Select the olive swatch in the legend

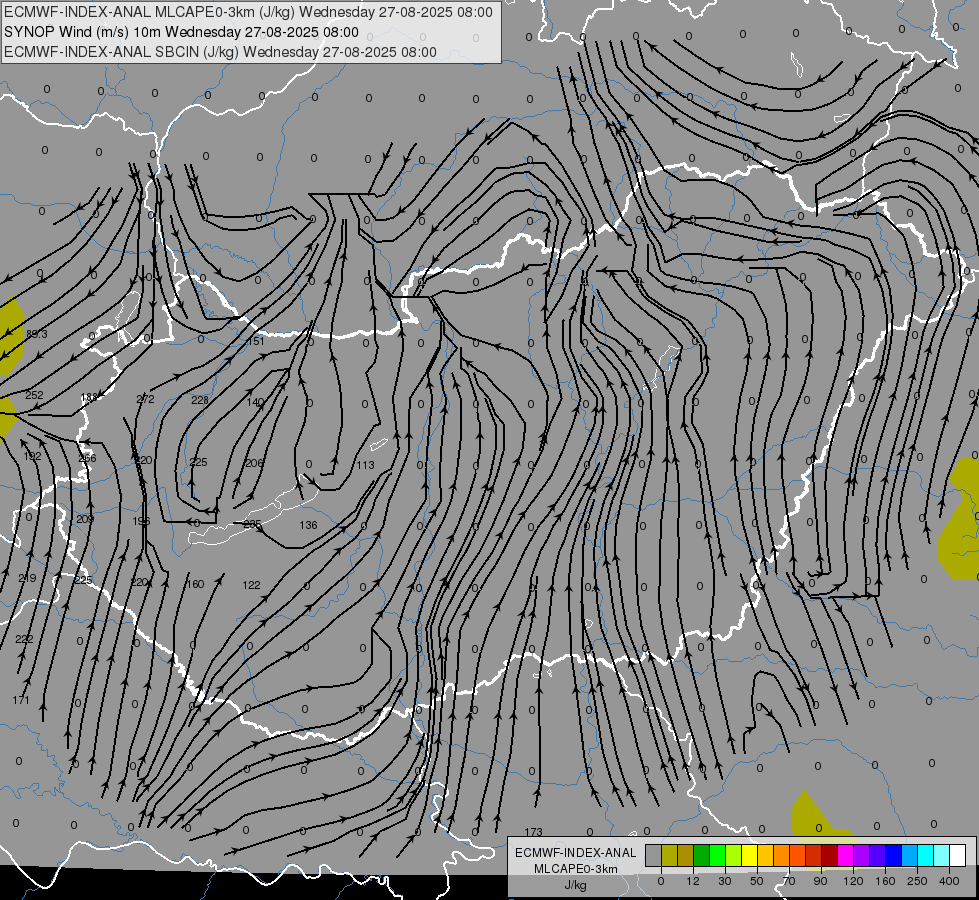point(669,855)
